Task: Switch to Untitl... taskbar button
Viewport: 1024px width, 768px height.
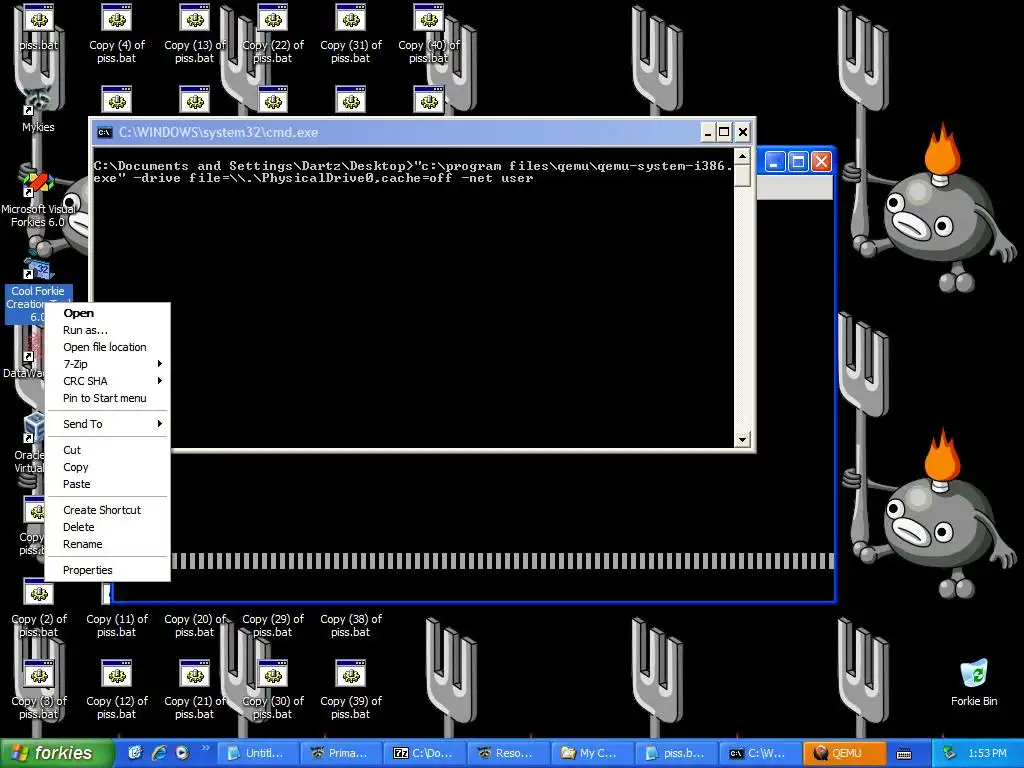Action: point(257,753)
